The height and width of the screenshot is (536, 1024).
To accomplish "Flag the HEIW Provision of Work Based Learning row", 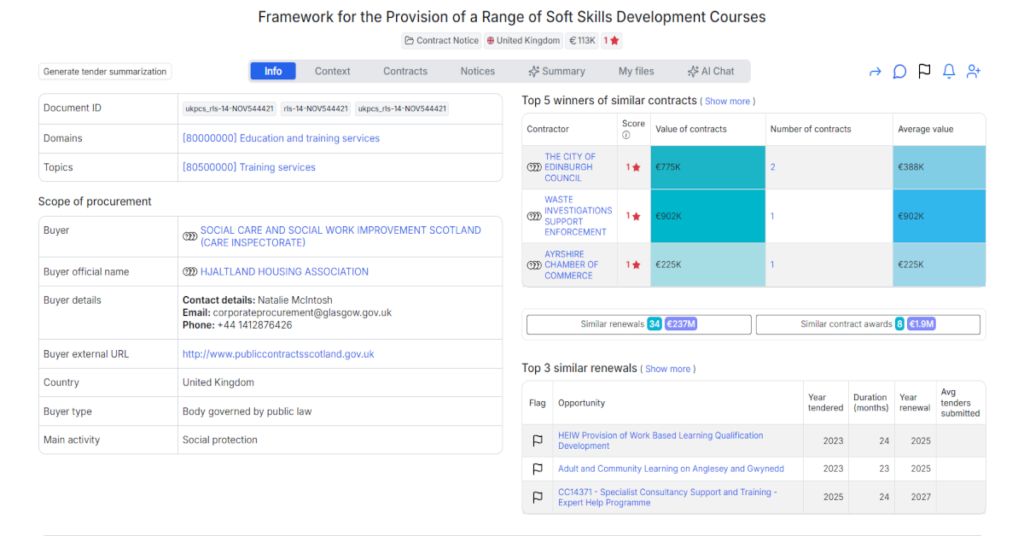I will tap(537, 441).
